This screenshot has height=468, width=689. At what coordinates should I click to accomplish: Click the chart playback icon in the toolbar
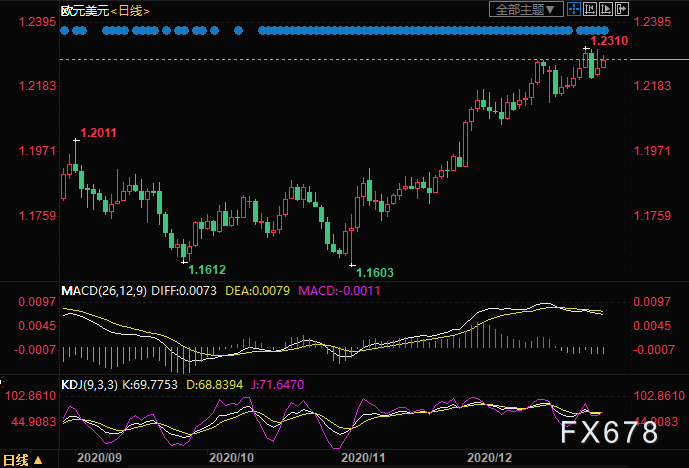(x=606, y=10)
